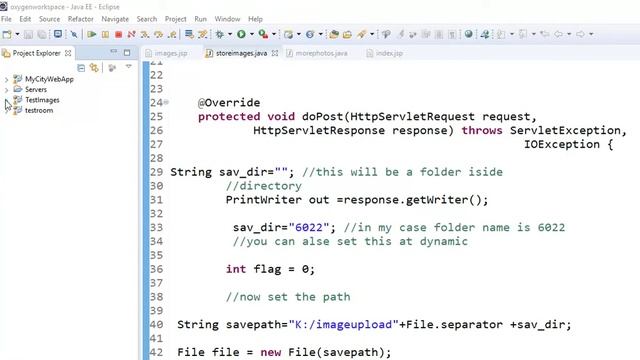Close the storeimages.java tab

click(275, 53)
